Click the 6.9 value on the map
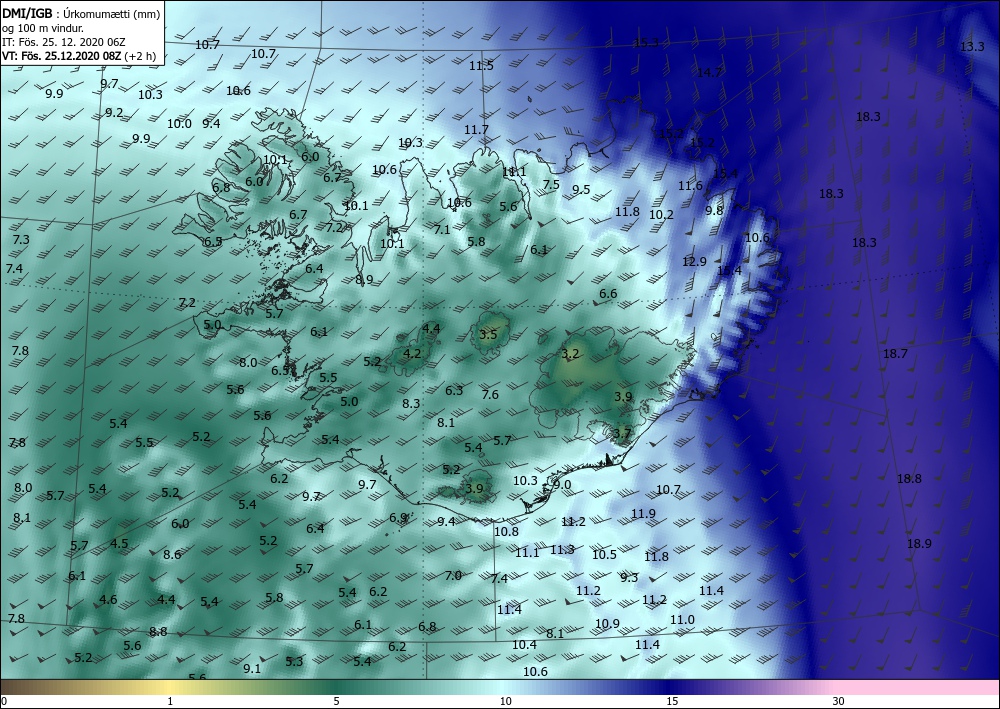The height and width of the screenshot is (709, 1000). pos(398,518)
